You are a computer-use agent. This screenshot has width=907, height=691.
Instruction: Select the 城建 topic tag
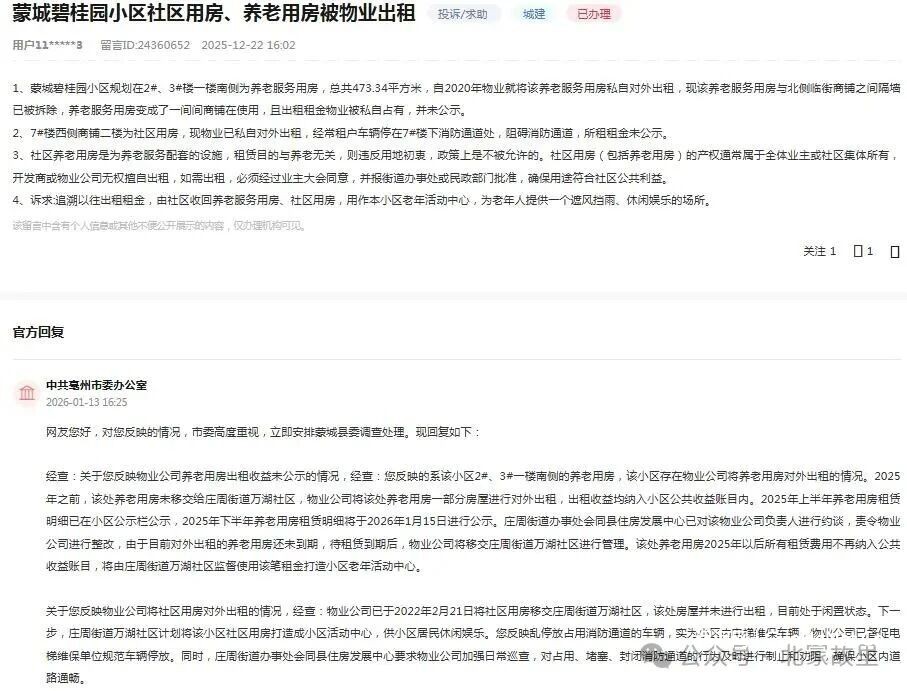click(x=533, y=14)
